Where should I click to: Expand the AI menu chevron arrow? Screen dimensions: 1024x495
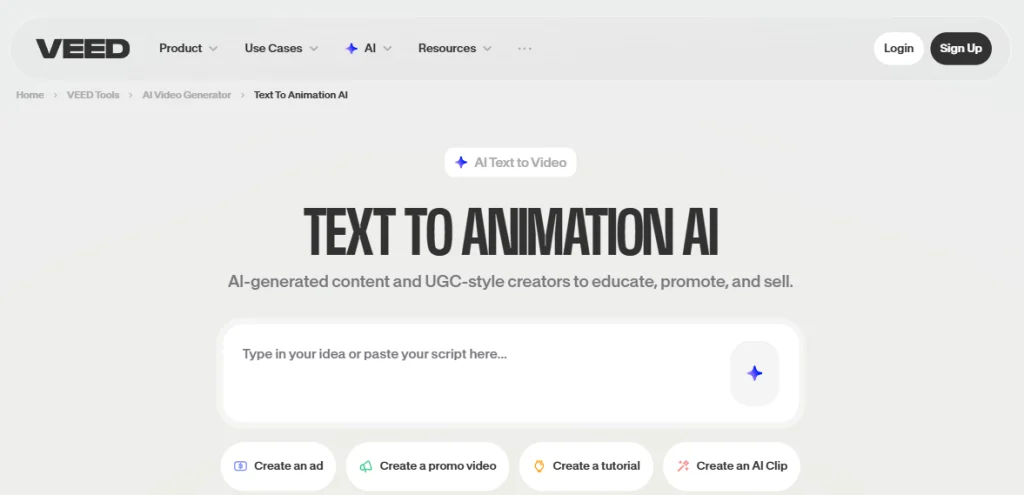point(387,48)
